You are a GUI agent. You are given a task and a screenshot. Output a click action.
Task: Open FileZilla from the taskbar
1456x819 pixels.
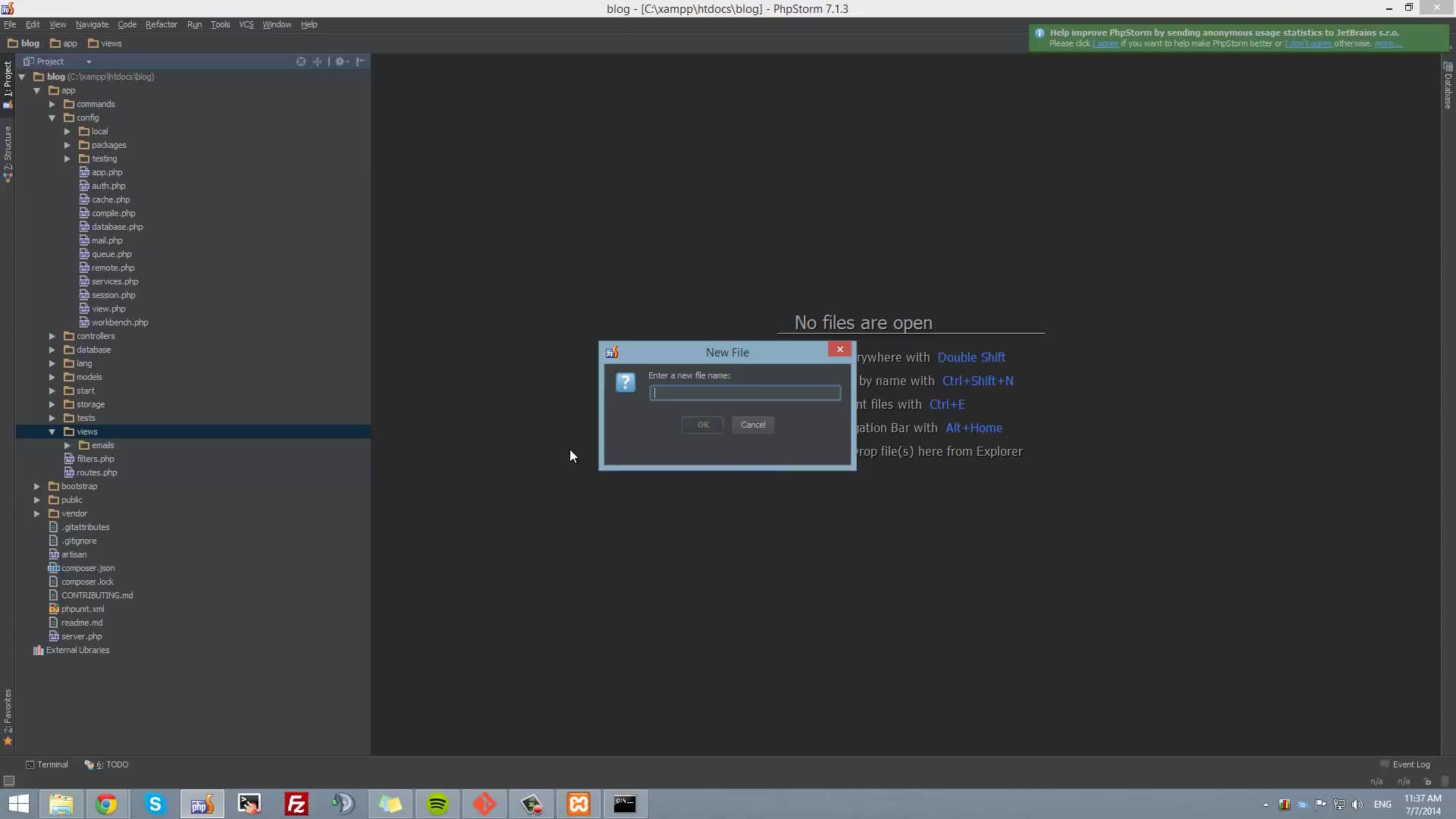tap(296, 804)
